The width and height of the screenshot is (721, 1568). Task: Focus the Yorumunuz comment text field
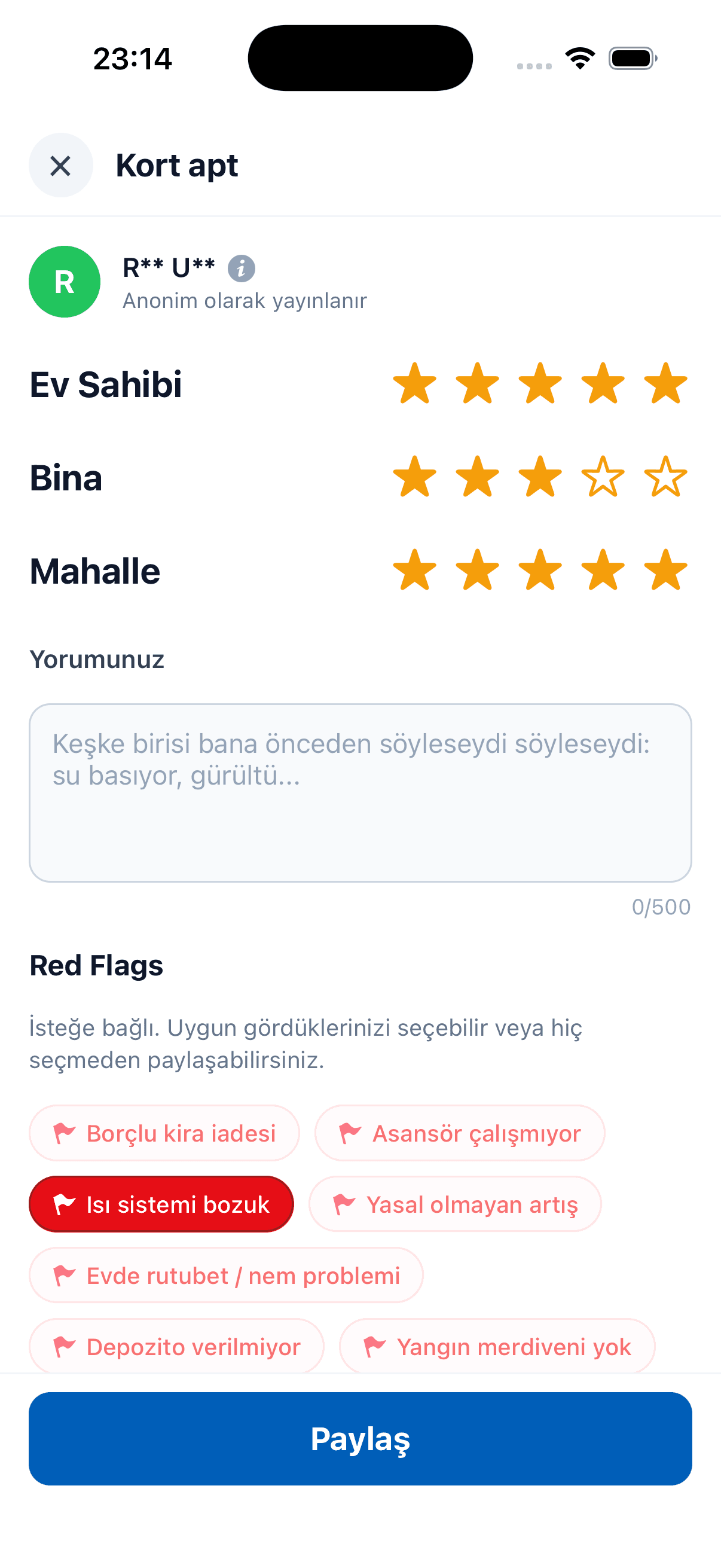tap(360, 792)
